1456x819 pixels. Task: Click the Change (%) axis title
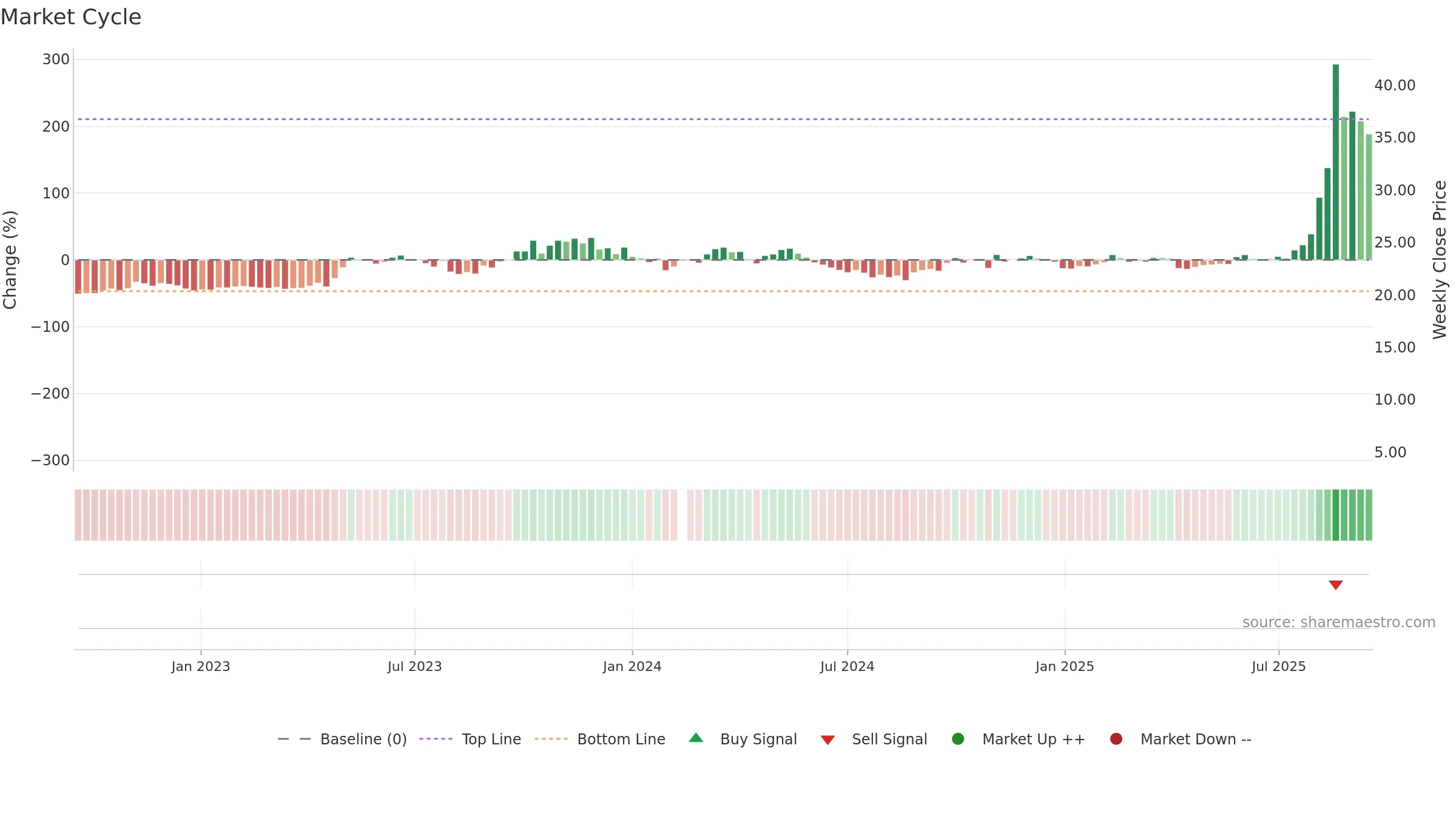click(10, 260)
